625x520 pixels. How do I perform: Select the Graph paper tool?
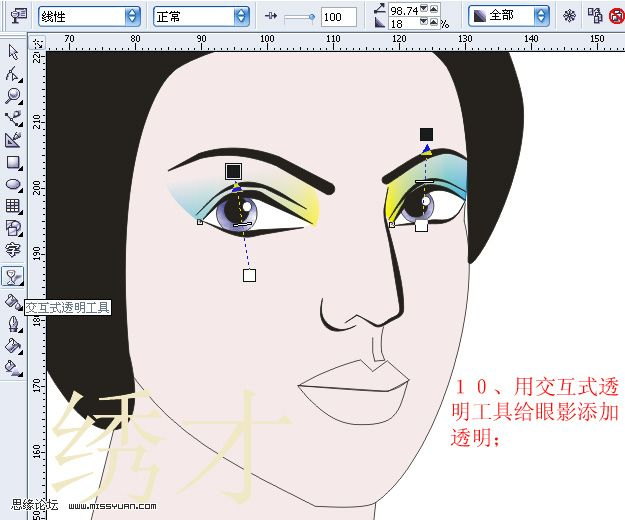13,206
